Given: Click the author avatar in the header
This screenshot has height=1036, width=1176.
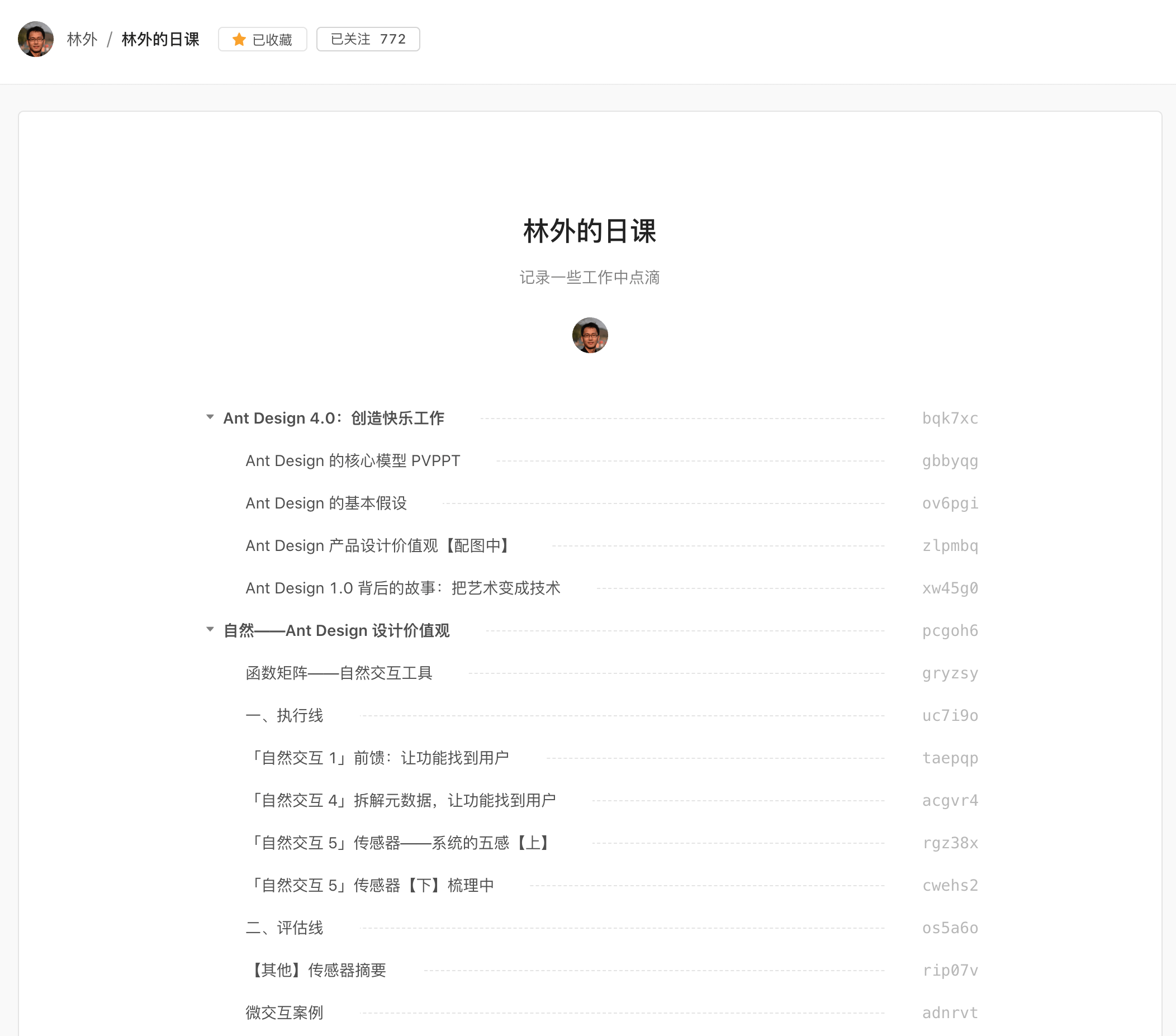Looking at the screenshot, I should (36, 39).
